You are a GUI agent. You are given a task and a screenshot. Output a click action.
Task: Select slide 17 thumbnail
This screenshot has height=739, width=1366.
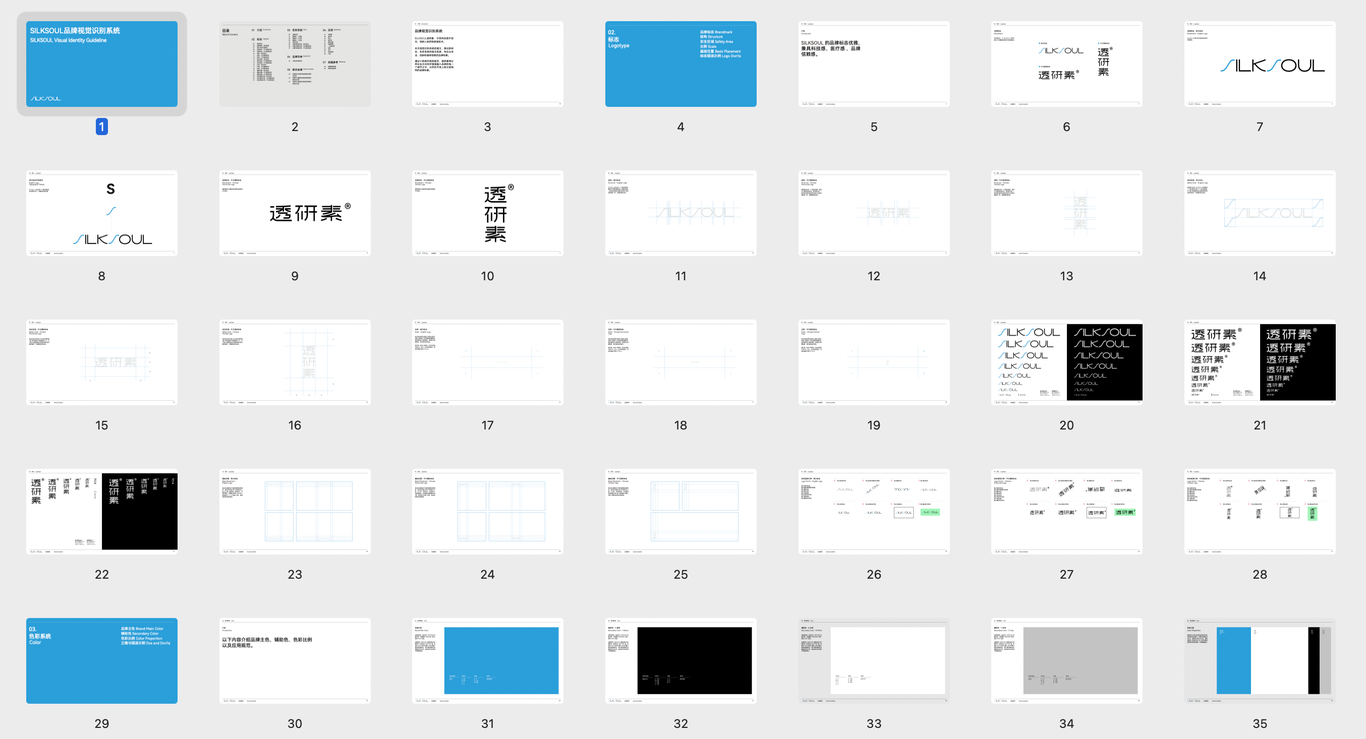pos(488,362)
